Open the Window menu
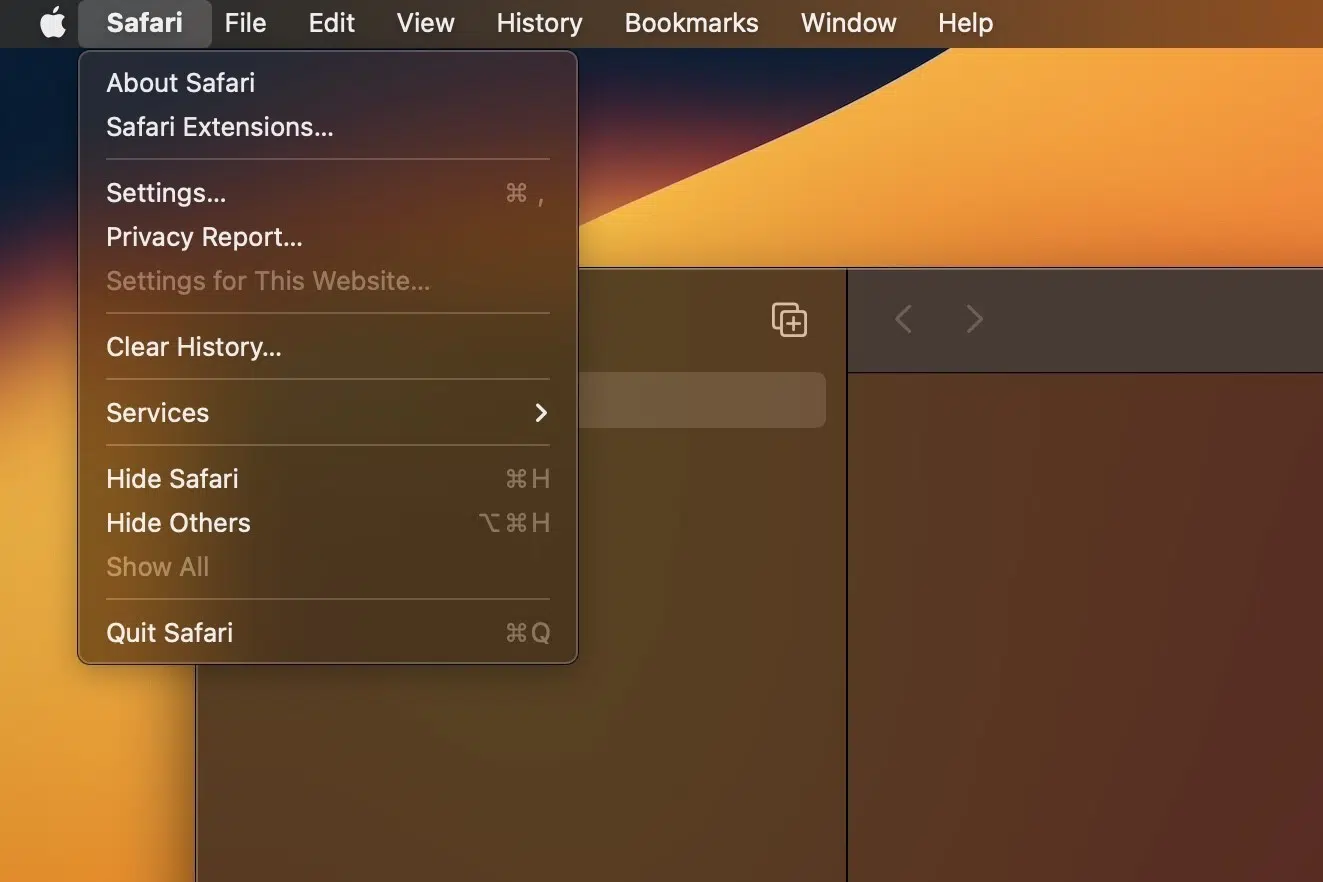The height and width of the screenshot is (882, 1323). 848,23
